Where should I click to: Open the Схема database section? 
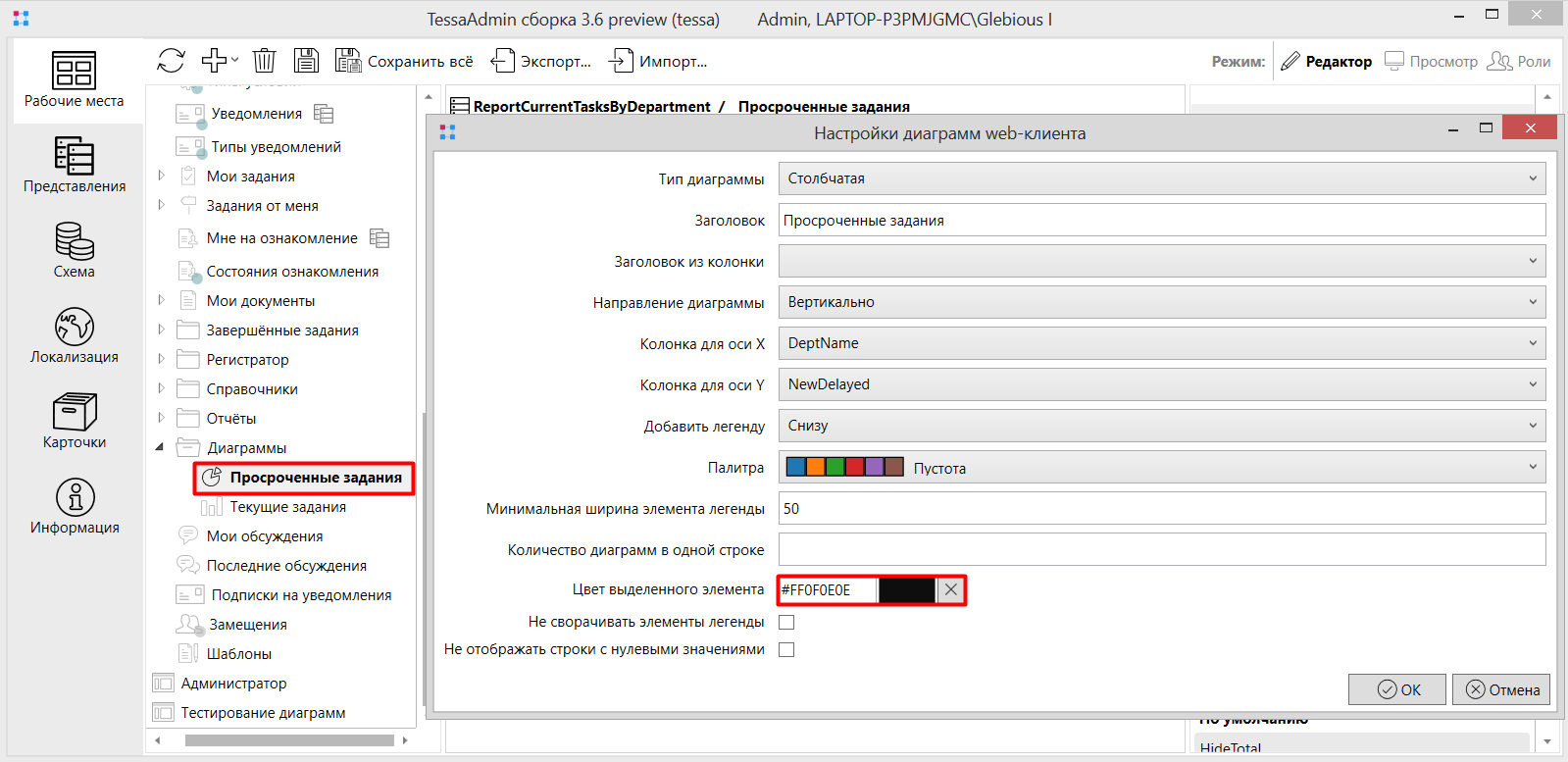tap(75, 250)
